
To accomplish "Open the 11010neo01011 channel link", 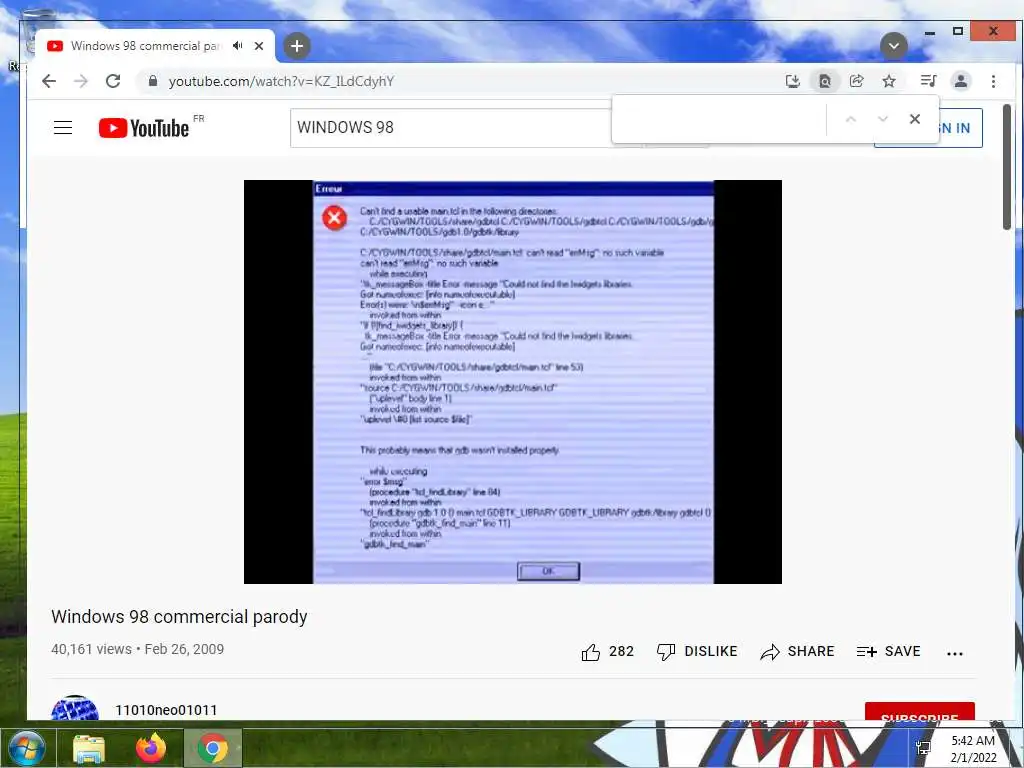I will pos(166,710).
